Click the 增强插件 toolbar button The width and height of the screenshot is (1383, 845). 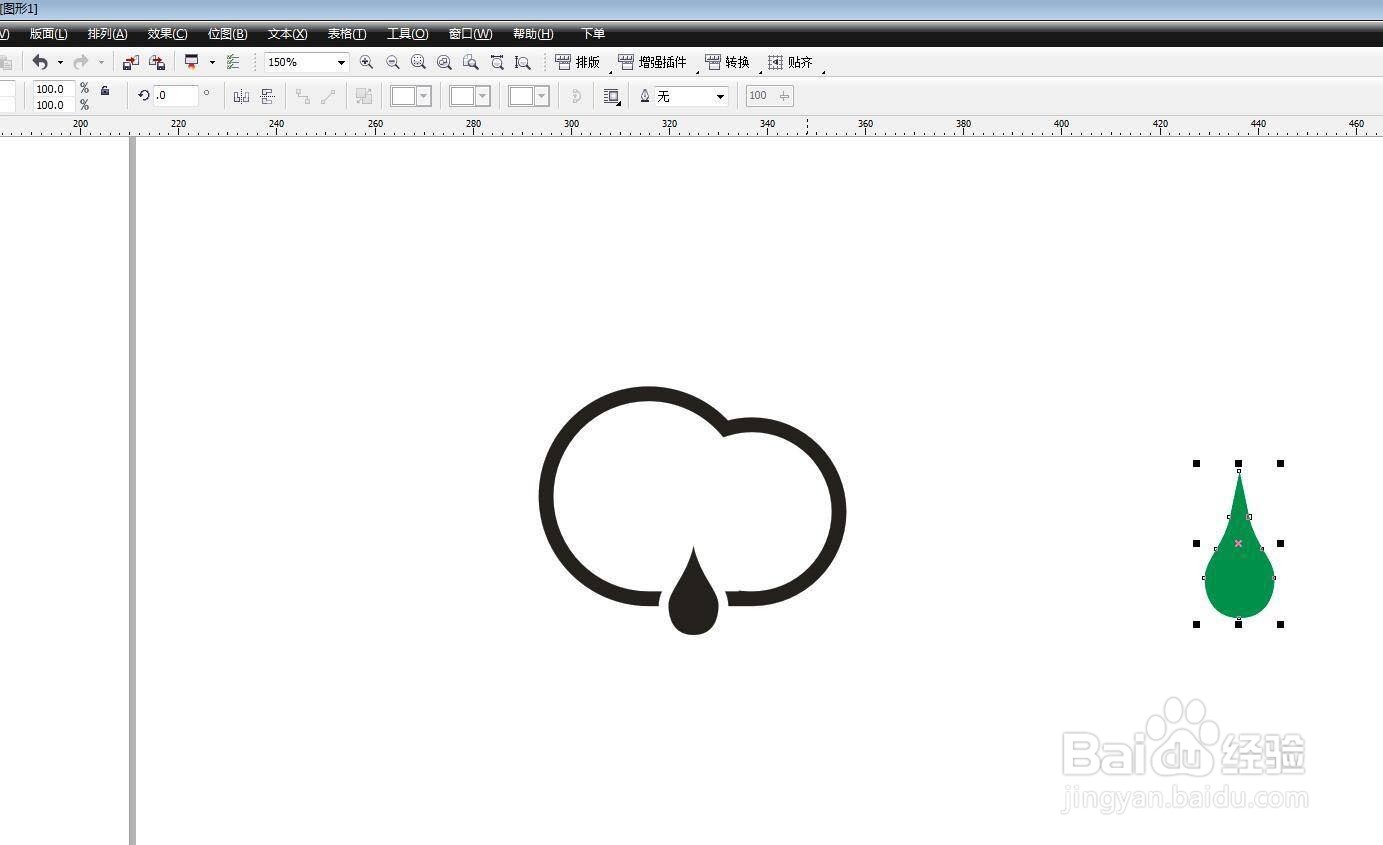pyautogui.click(x=653, y=62)
